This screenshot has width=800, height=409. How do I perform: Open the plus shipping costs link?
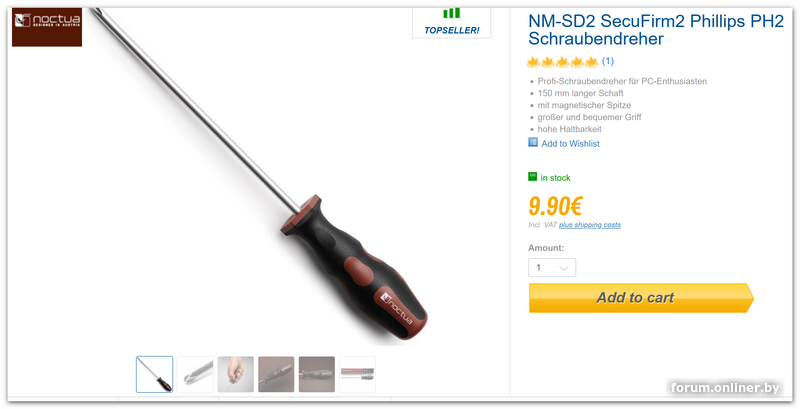[x=590, y=225]
